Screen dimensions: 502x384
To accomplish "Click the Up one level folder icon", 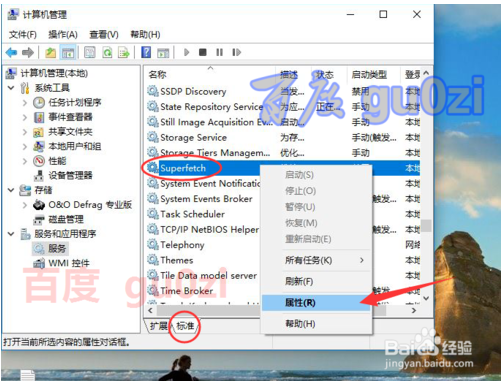I will 51,53.
